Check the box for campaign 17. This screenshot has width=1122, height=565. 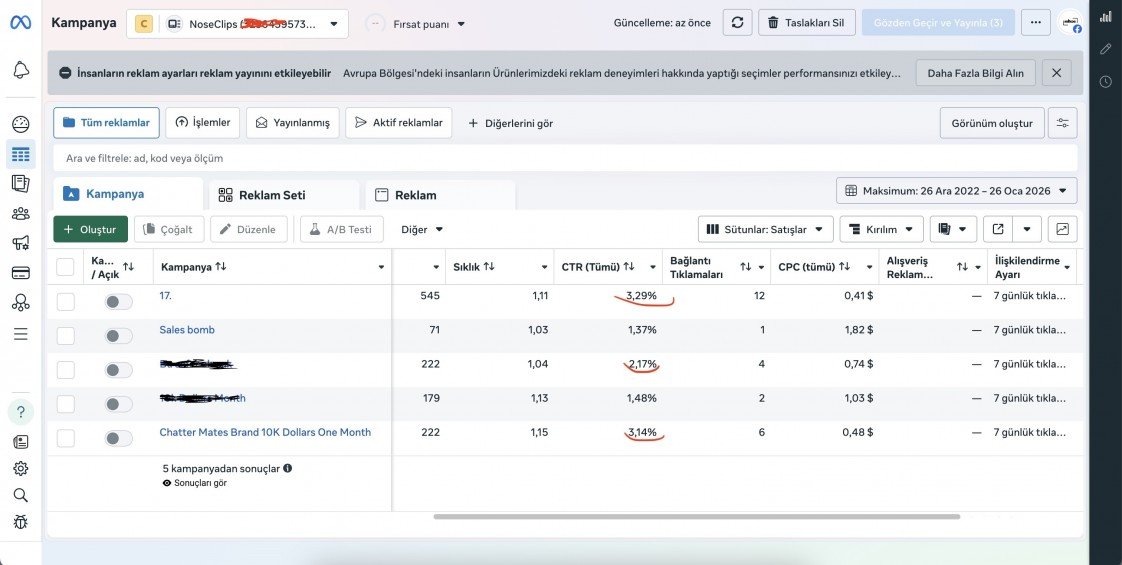click(x=66, y=302)
